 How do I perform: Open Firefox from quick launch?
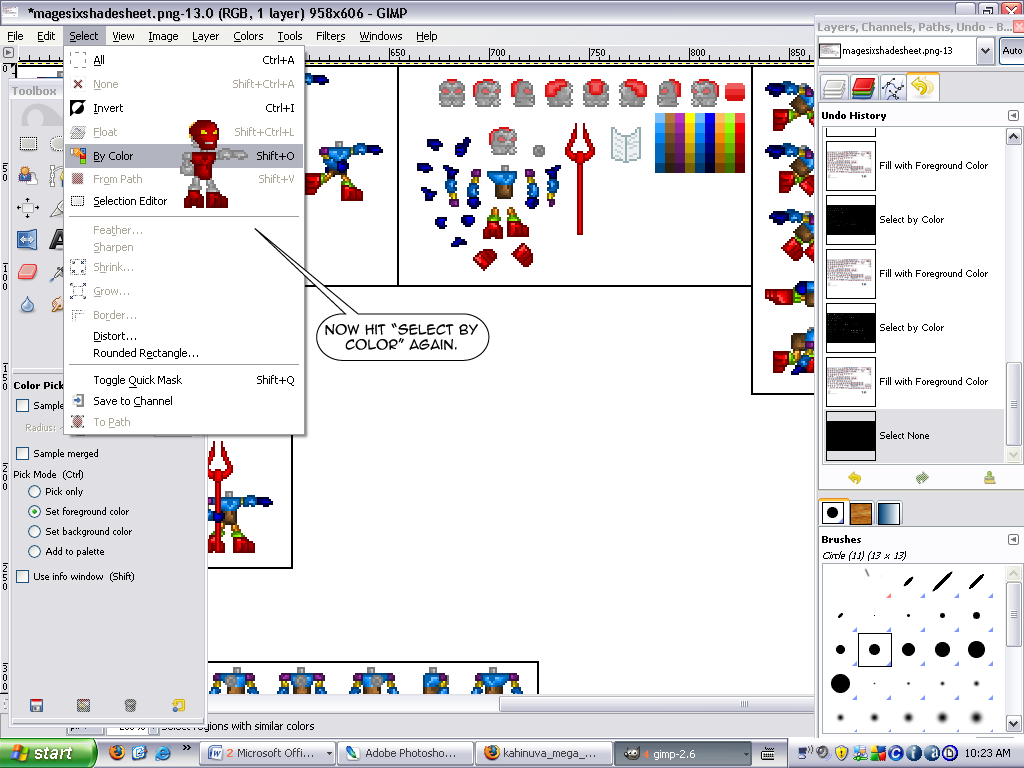117,752
